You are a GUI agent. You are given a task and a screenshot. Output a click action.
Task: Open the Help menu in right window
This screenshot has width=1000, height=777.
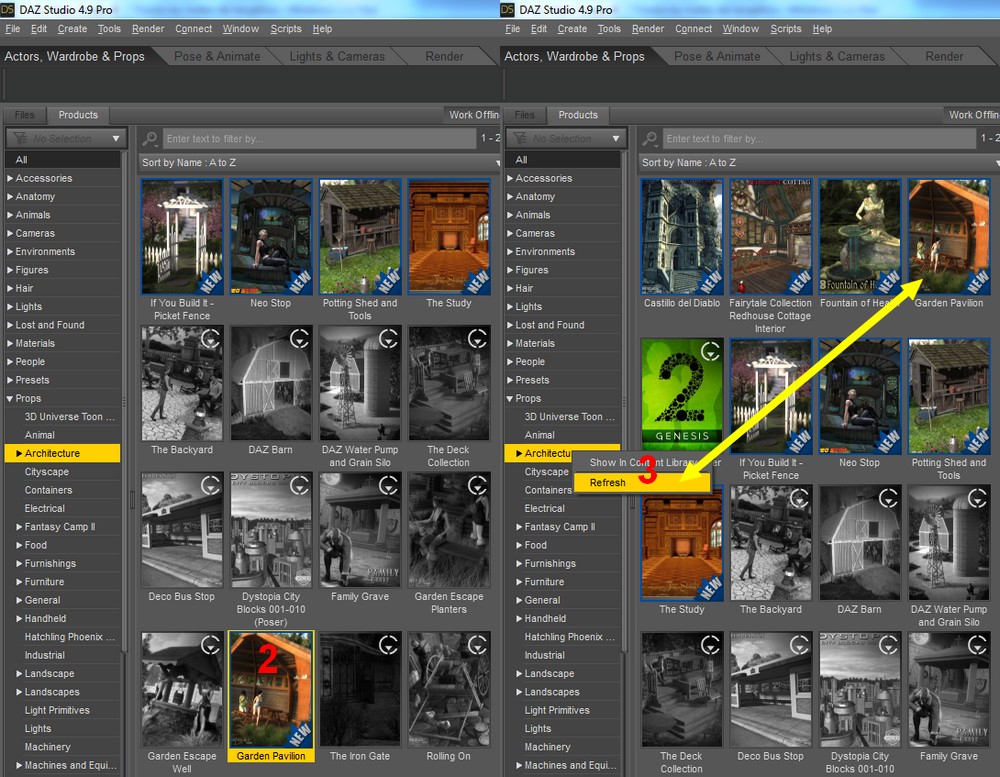822,29
